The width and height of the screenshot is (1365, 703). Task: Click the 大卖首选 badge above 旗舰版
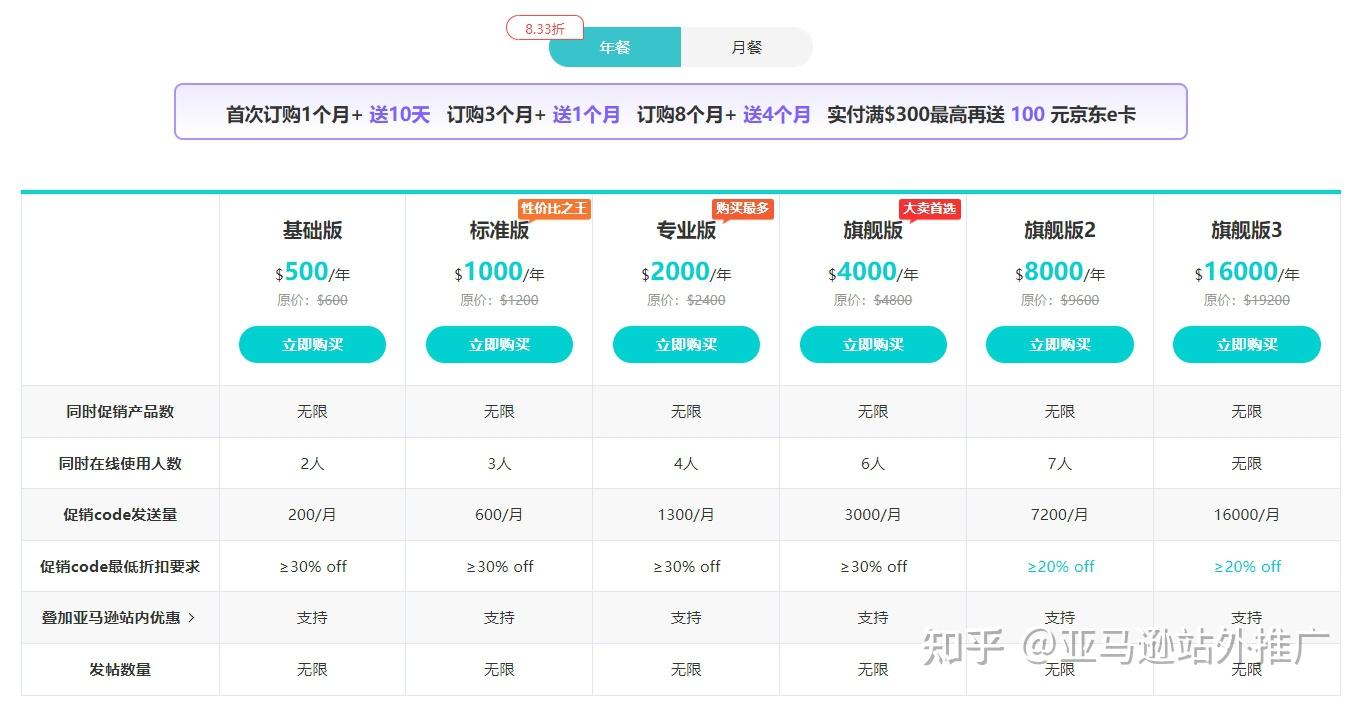click(929, 208)
